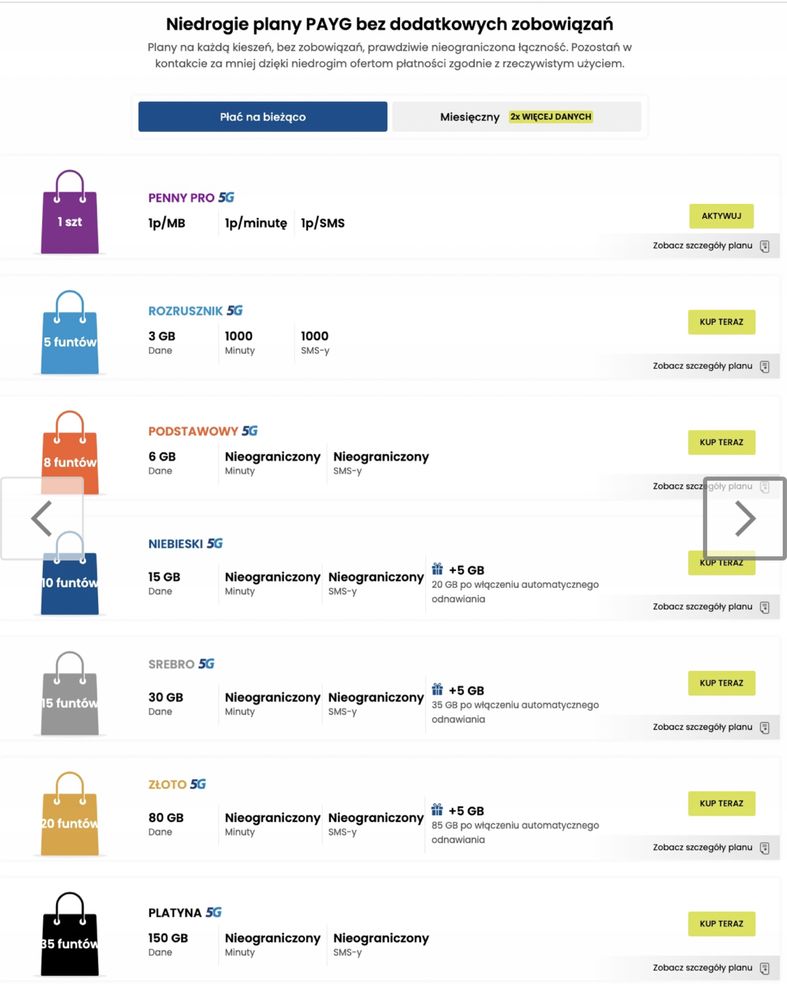The image size is (787, 1000).
Task: Click the gold Złoto 20 funtów bag icon
Action: [70, 814]
